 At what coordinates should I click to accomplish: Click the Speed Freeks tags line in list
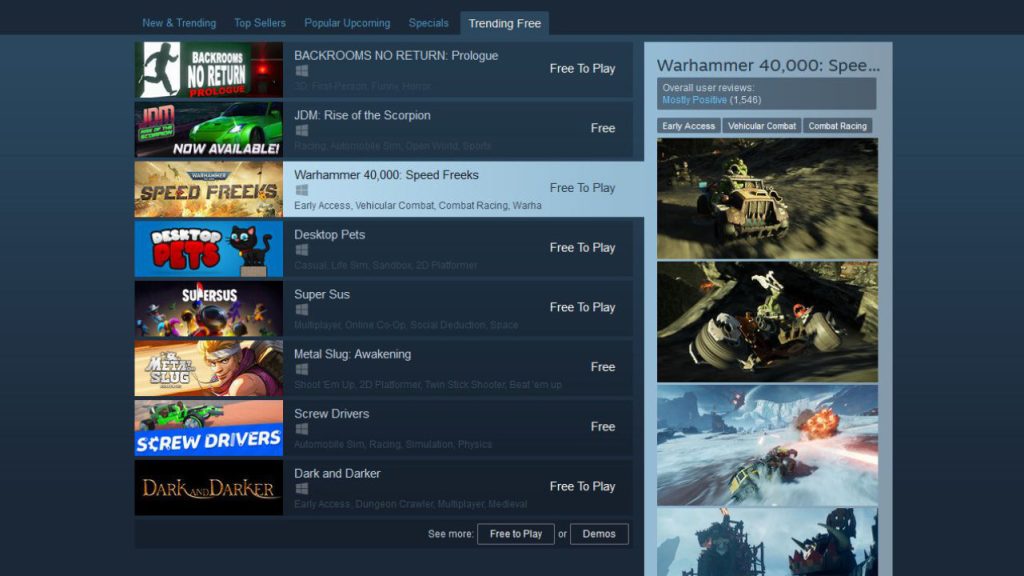coord(417,206)
